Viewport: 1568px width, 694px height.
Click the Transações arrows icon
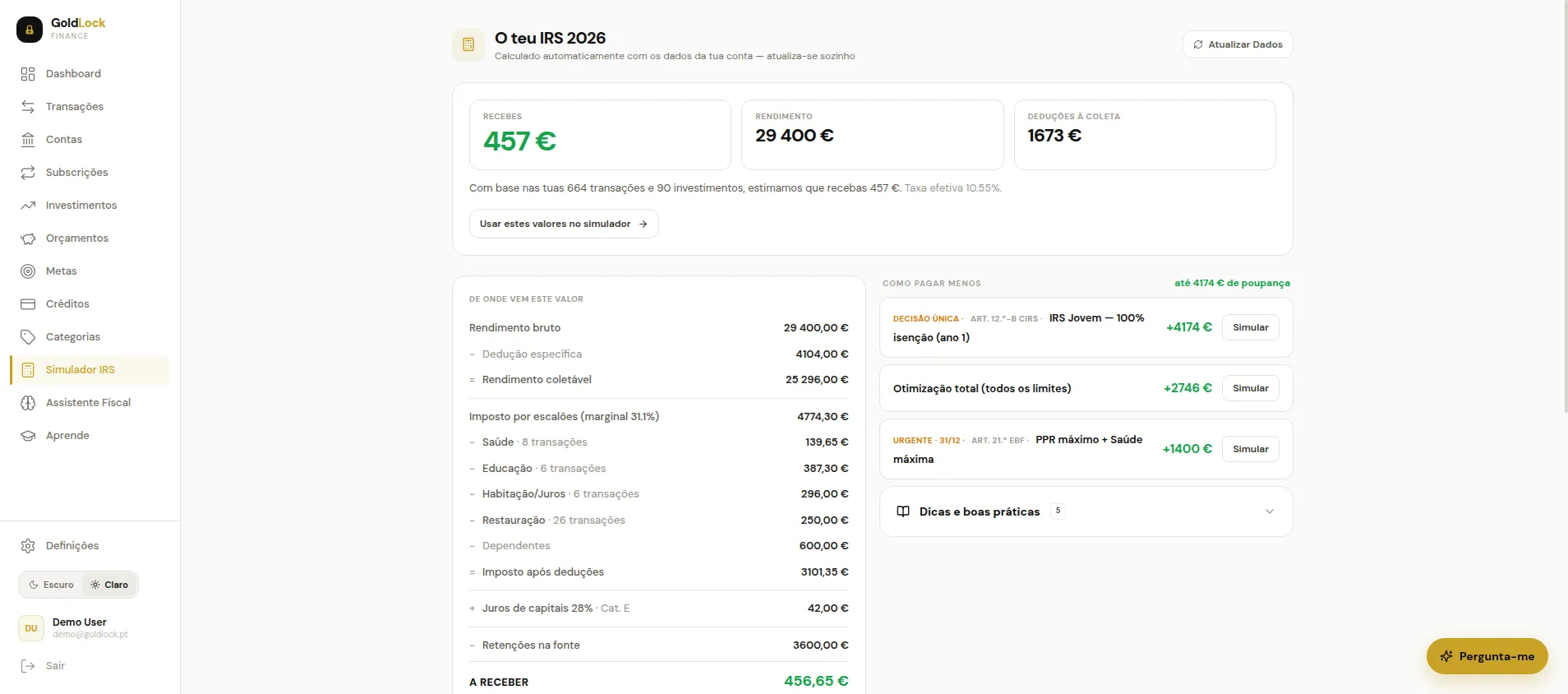pos(28,107)
